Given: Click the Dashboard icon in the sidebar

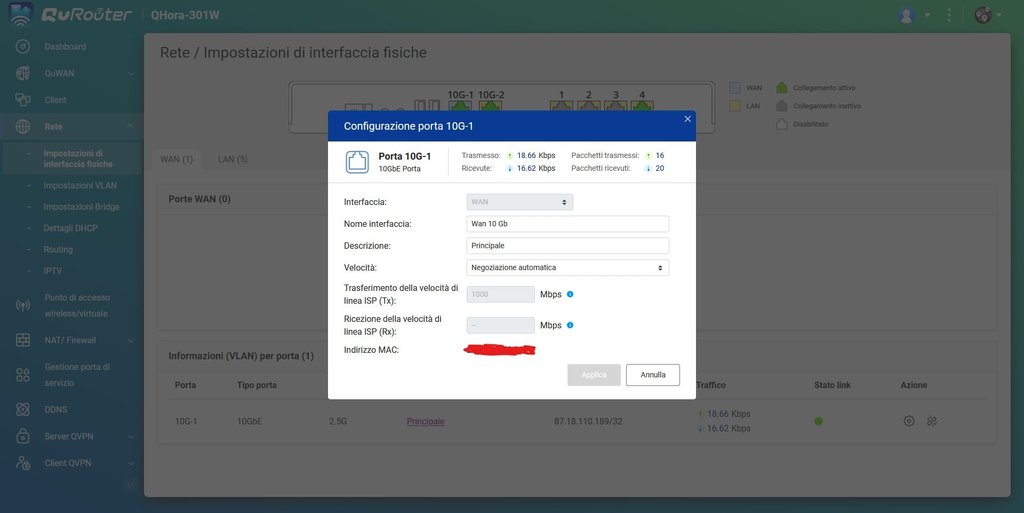Looking at the screenshot, I should point(22,47).
